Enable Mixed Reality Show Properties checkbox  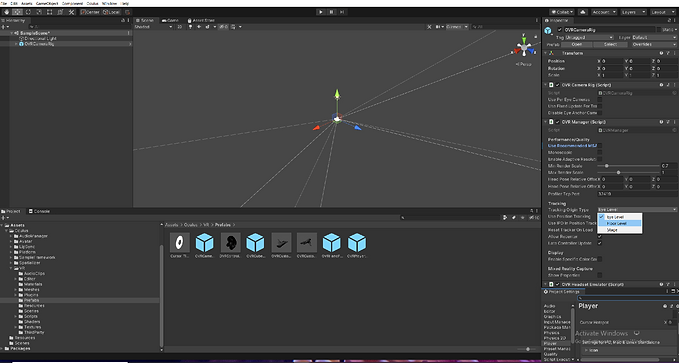600,275
